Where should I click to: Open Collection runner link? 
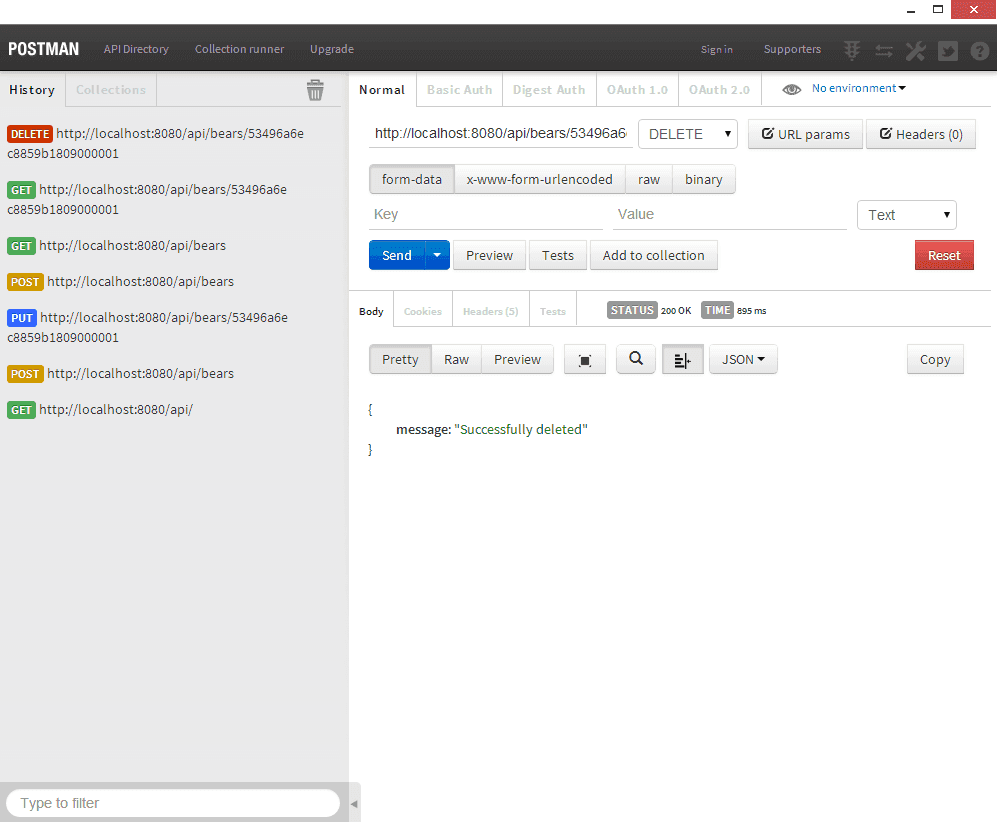(x=239, y=49)
